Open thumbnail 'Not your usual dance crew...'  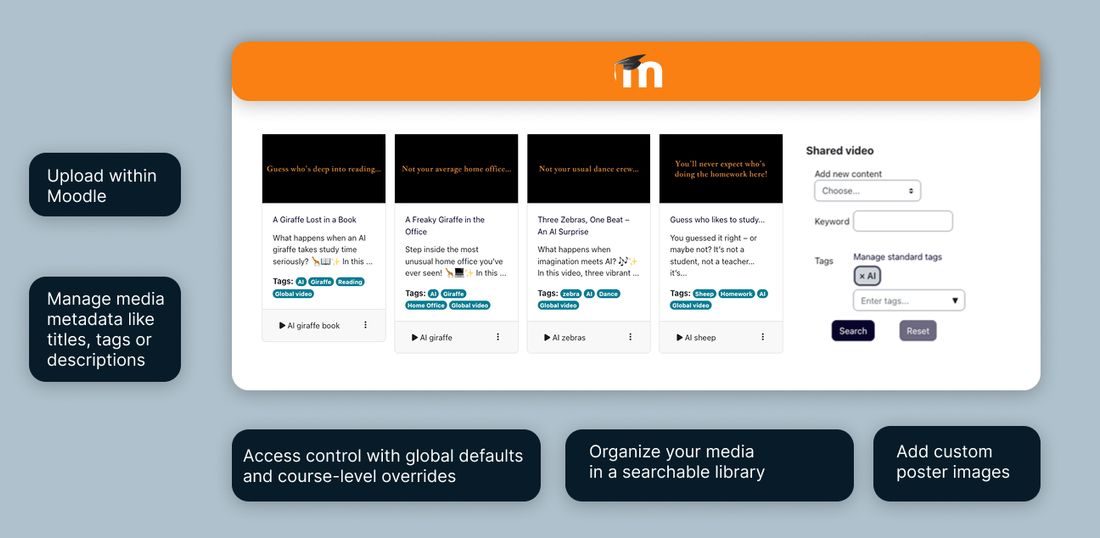(589, 169)
